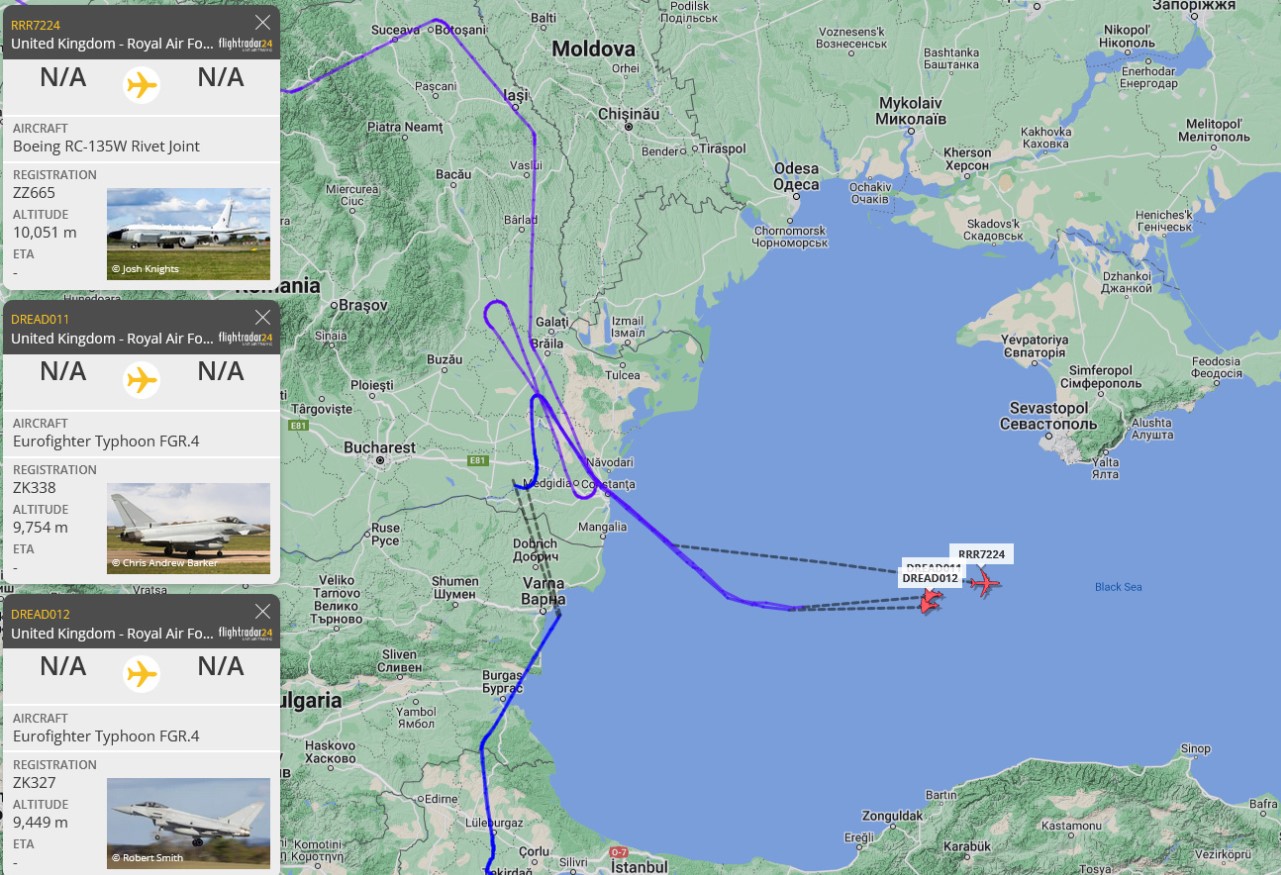Close the DREAD011 flight panel
The height and width of the screenshot is (875, 1281).
click(263, 317)
